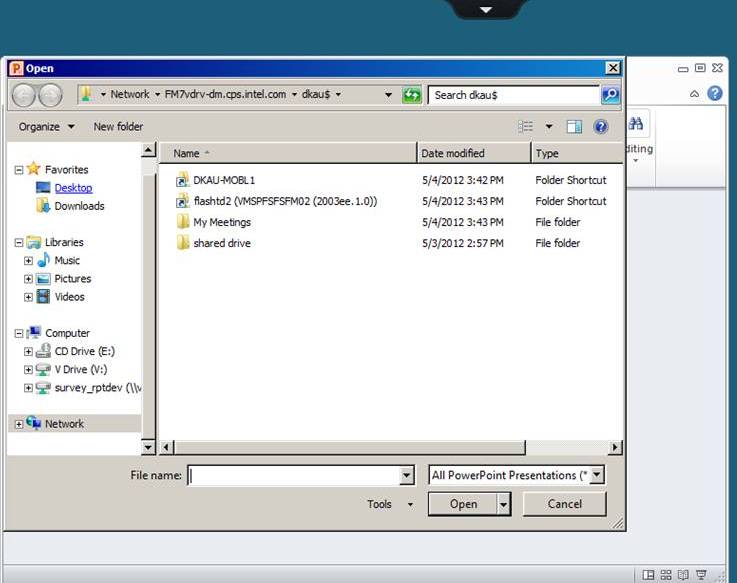Click the change view icon
737x583 pixels.
point(526,127)
